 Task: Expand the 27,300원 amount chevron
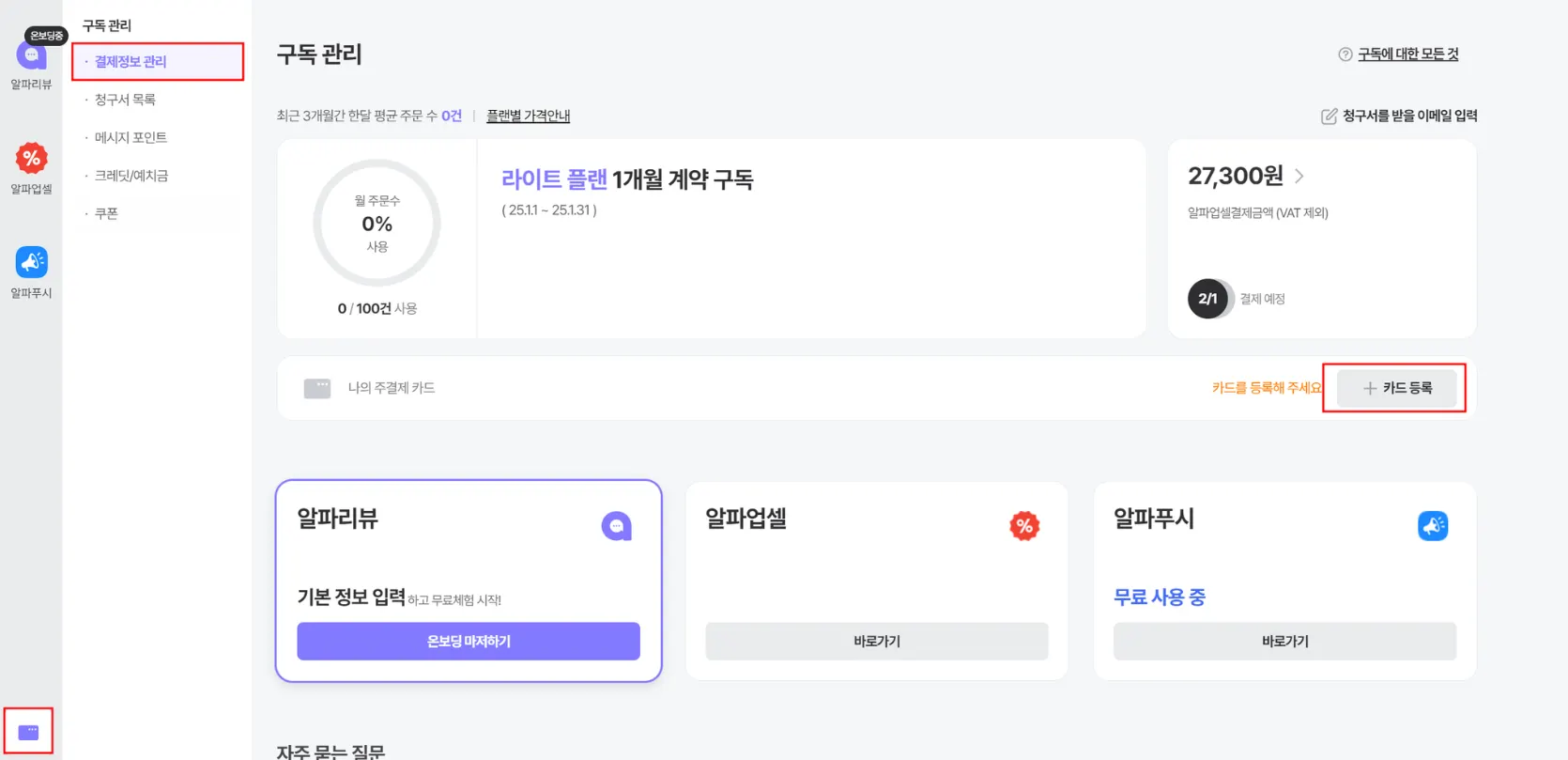point(1299,176)
